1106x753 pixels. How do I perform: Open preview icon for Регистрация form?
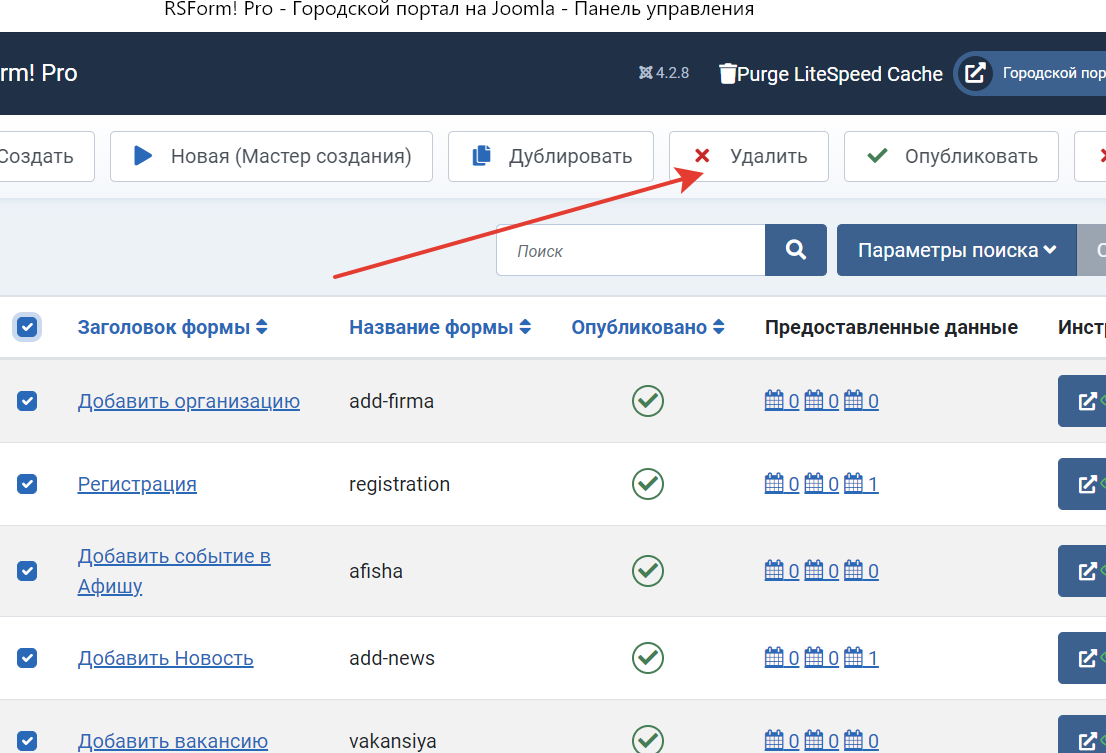pyautogui.click(x=1086, y=484)
